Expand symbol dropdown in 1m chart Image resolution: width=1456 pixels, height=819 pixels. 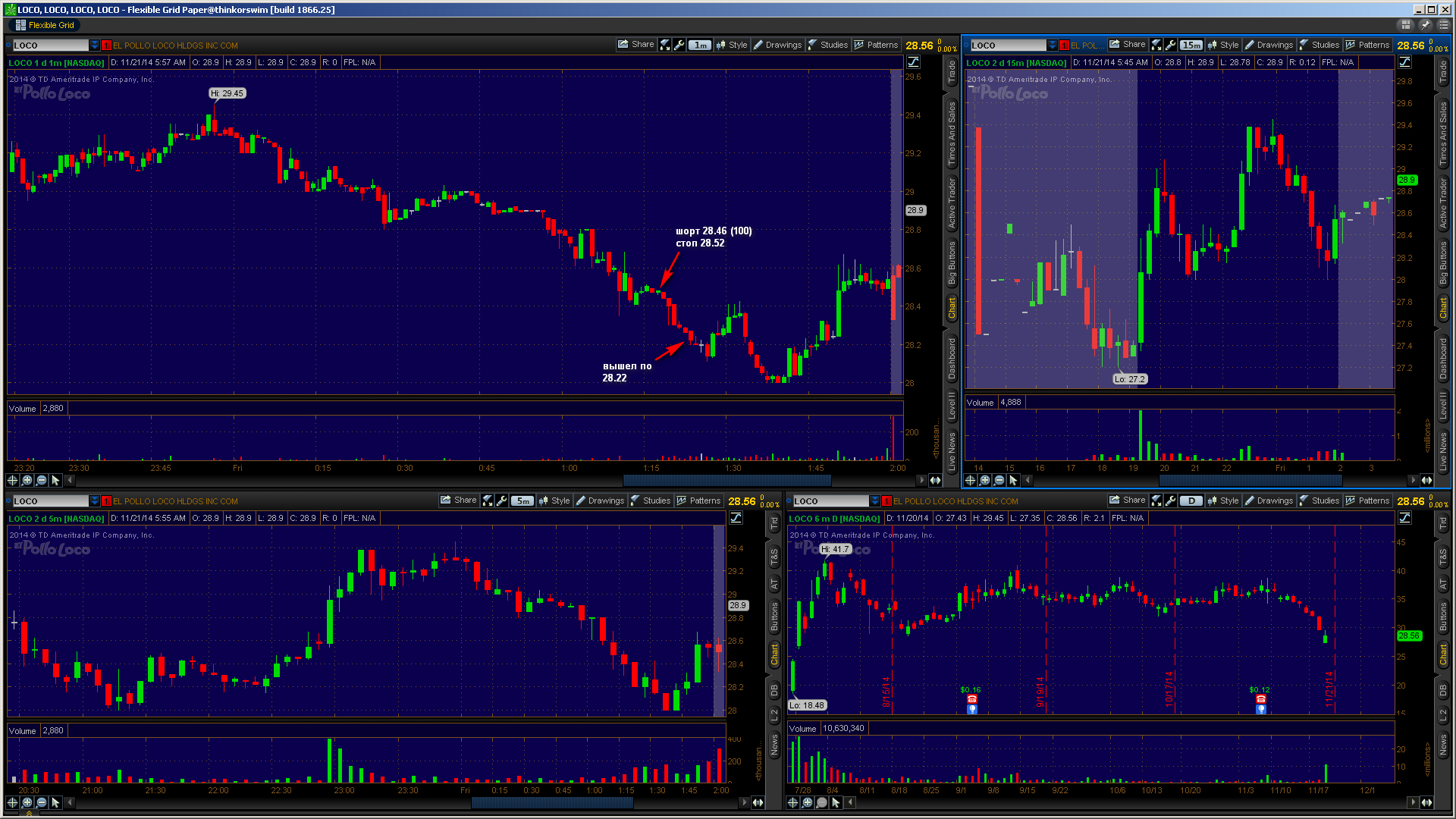pyautogui.click(x=94, y=45)
